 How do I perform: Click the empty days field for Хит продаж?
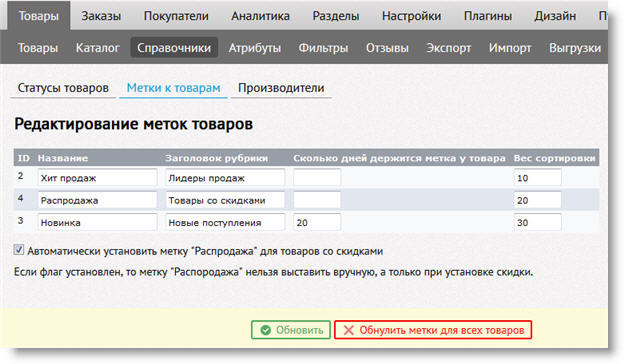[x=317, y=178]
